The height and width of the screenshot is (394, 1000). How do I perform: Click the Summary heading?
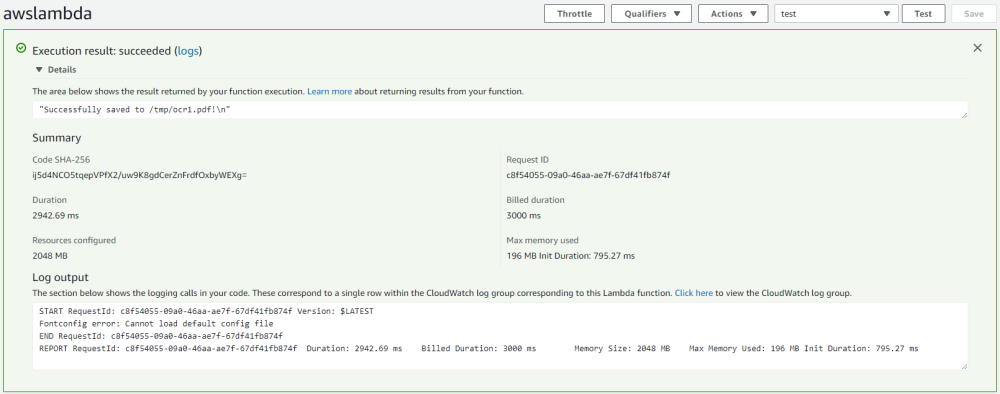click(57, 138)
